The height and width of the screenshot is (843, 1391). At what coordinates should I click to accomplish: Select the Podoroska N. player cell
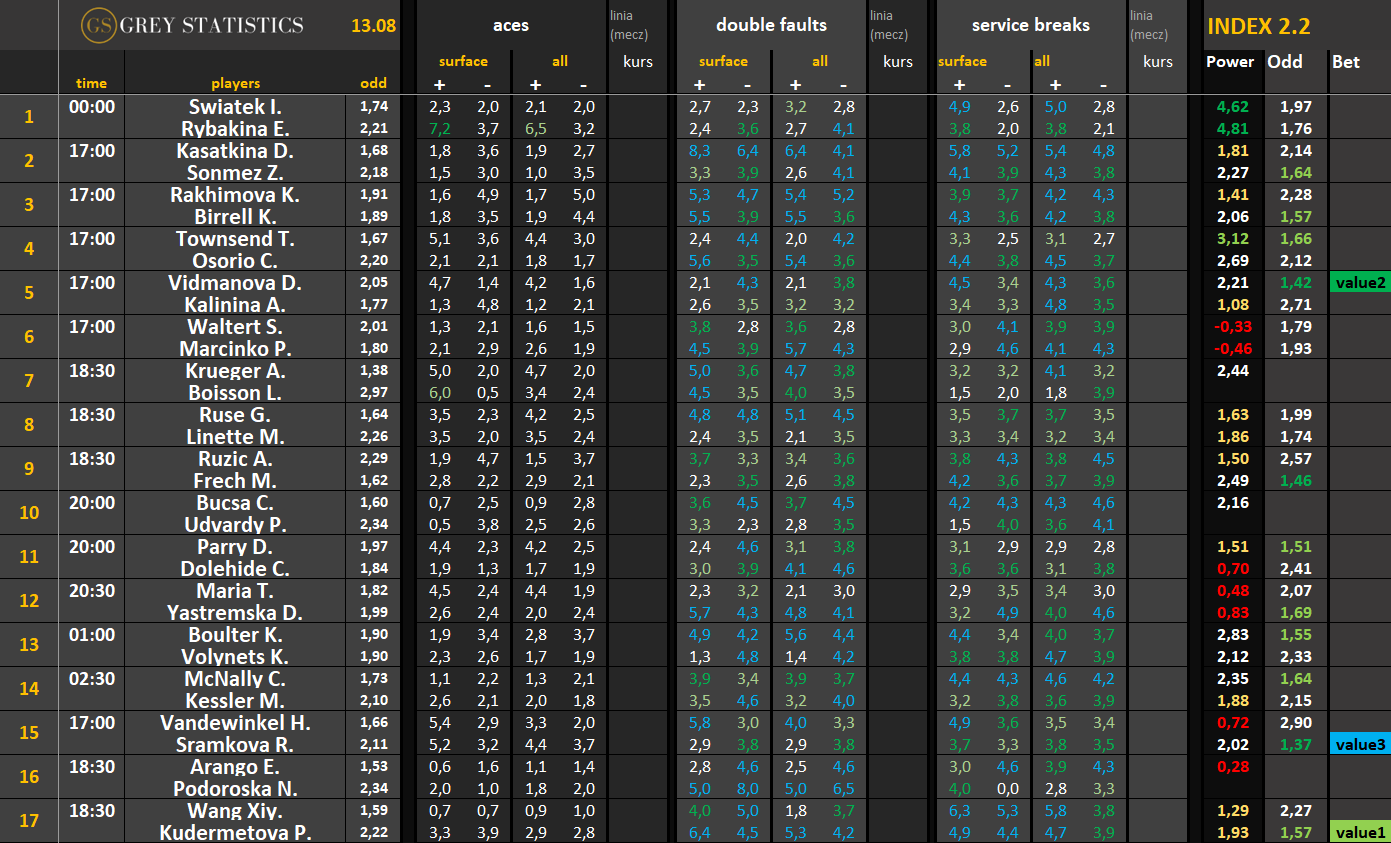(235, 788)
